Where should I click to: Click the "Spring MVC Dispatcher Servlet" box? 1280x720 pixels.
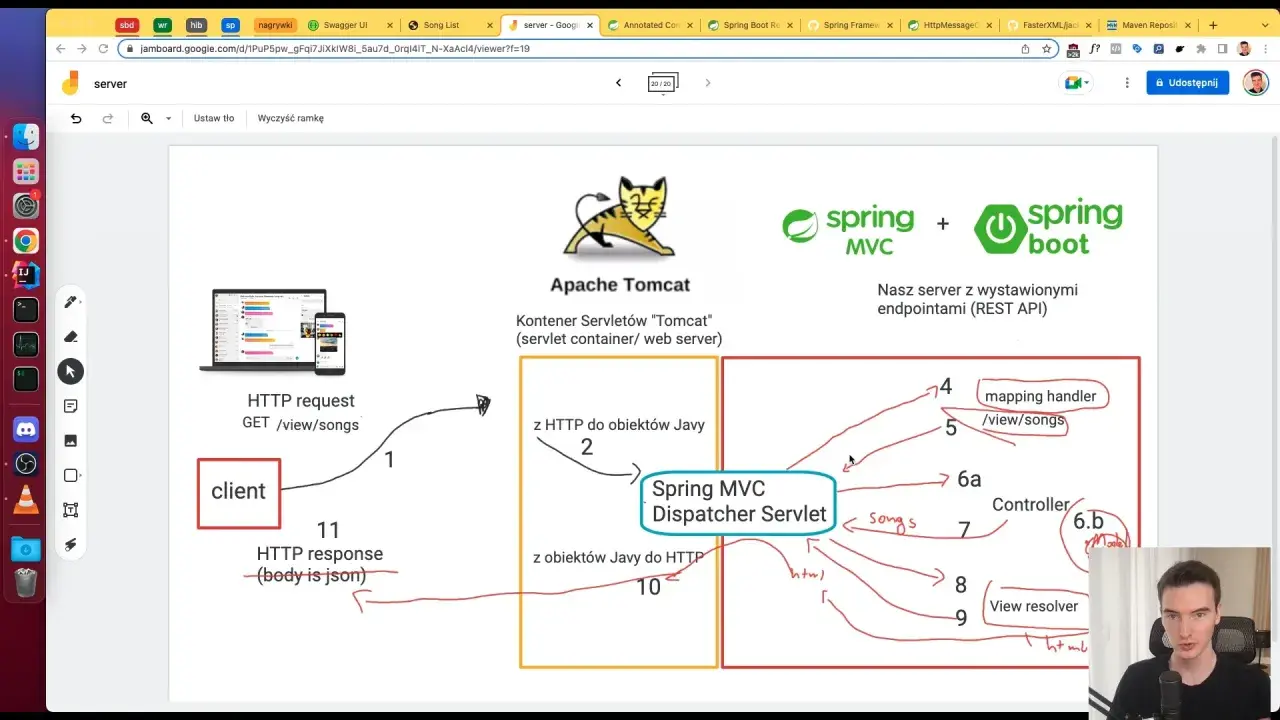738,502
